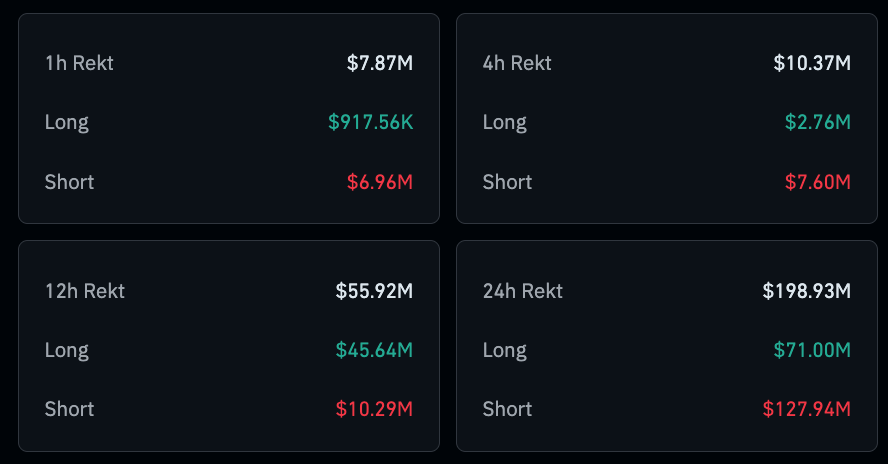Click the 4h Rekt total $10.37M

point(812,63)
